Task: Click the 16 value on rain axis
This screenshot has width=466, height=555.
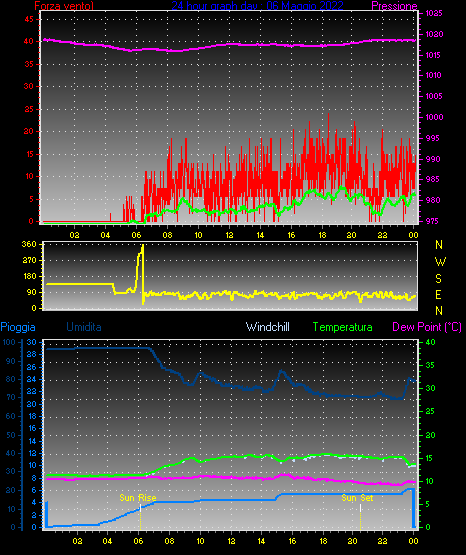Action: 32,428
